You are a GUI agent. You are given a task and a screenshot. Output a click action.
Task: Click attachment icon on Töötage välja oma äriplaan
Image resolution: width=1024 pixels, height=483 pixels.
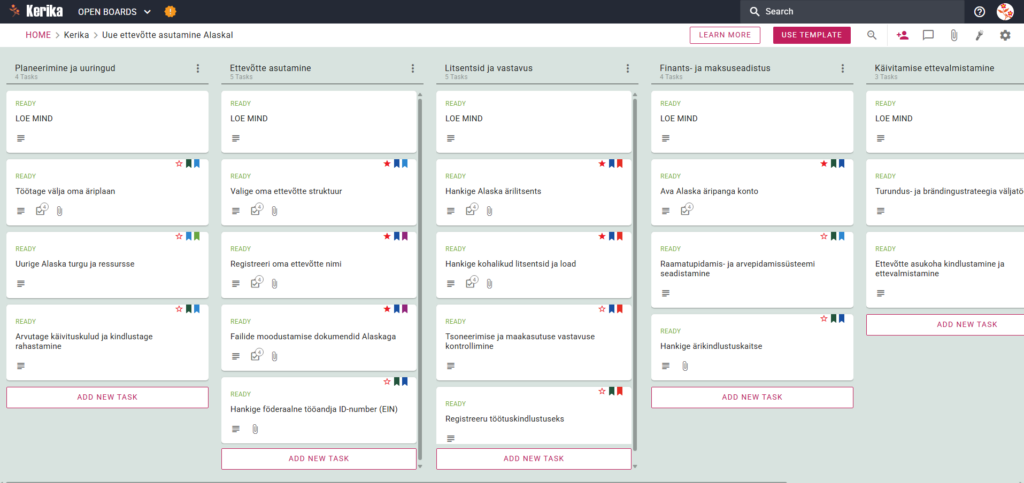coord(59,211)
